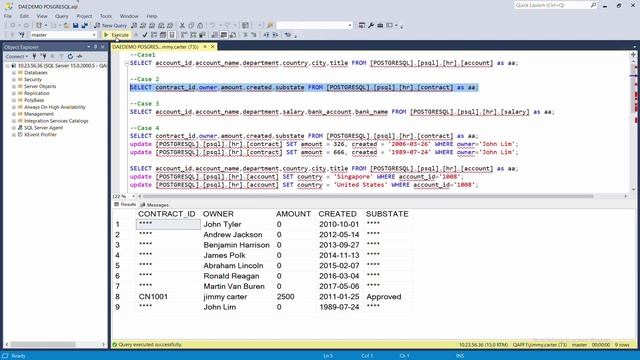Switch to the Results tab

[125, 204]
